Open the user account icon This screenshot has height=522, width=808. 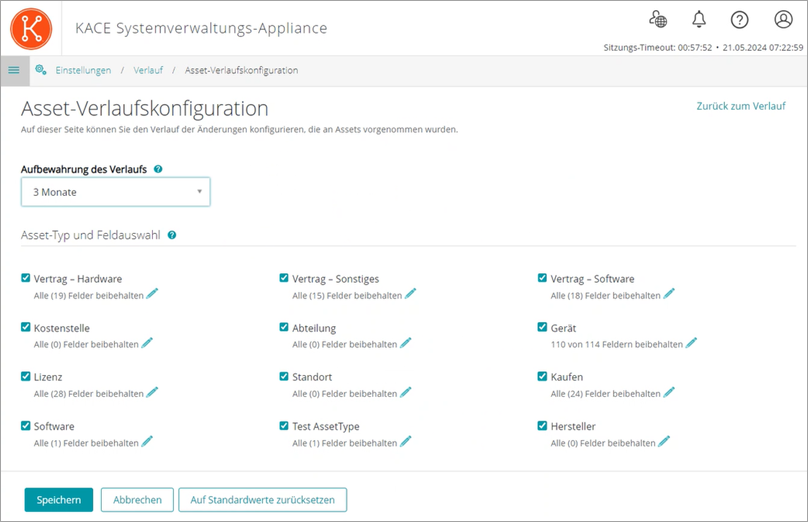pyautogui.click(x=782, y=20)
